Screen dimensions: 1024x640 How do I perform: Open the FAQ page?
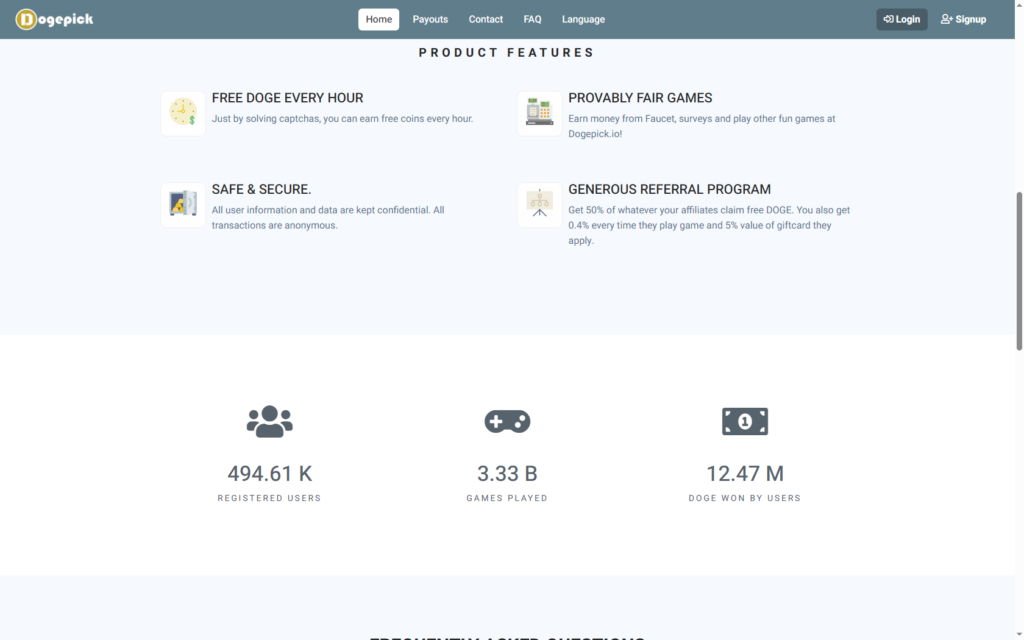[x=532, y=20]
